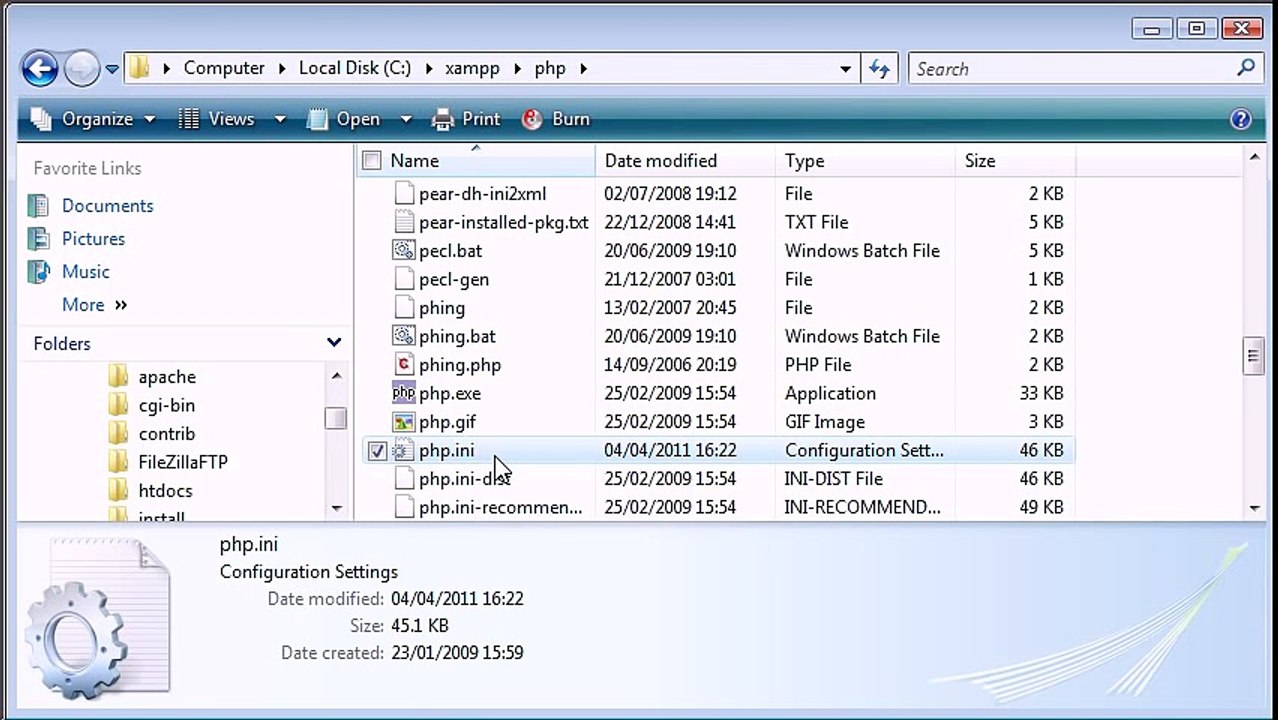Select the contrib folder in tree
The height and width of the screenshot is (720, 1278).
tap(166, 434)
